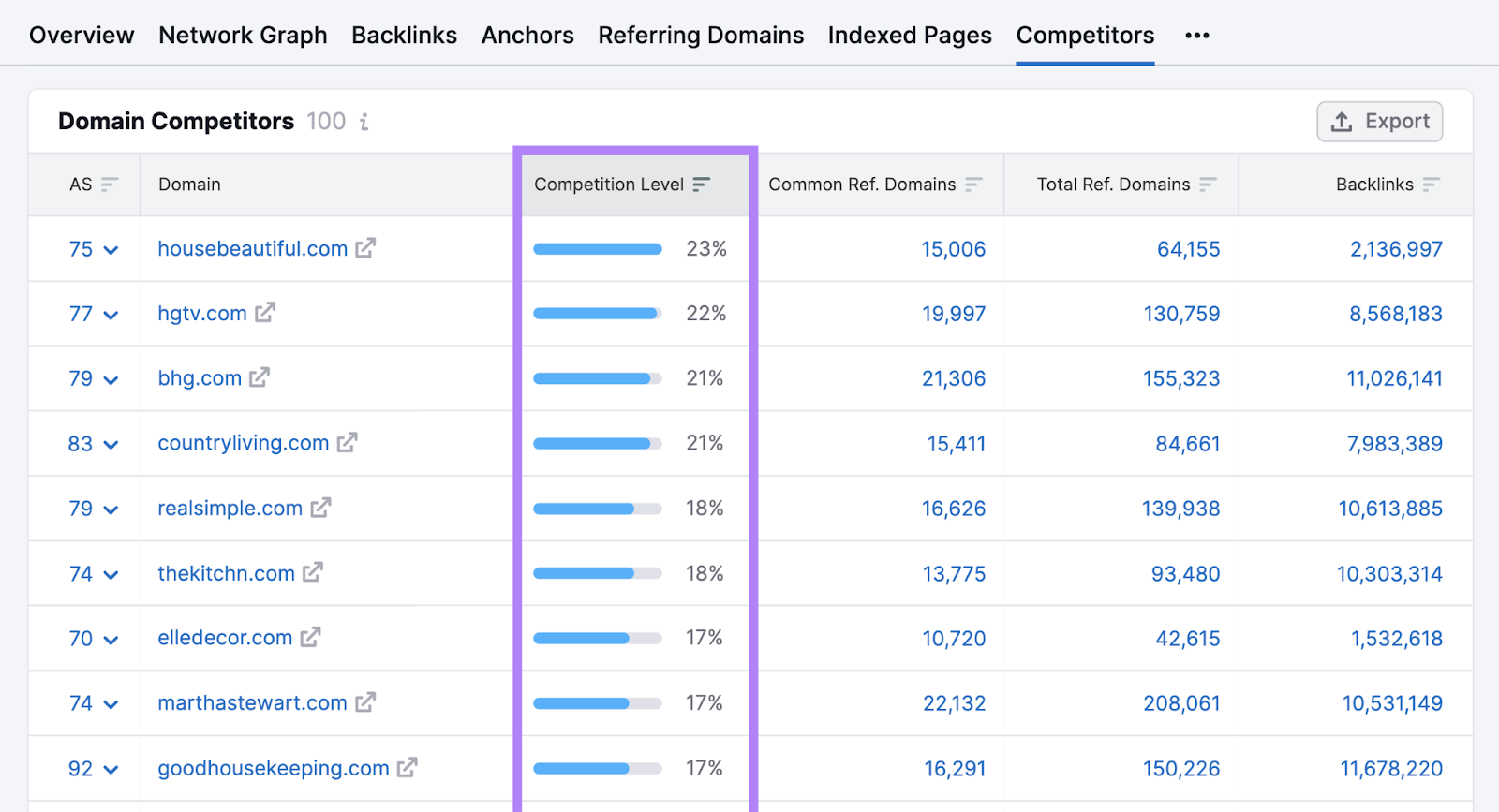Open the thekitchn.com domain link

click(226, 572)
